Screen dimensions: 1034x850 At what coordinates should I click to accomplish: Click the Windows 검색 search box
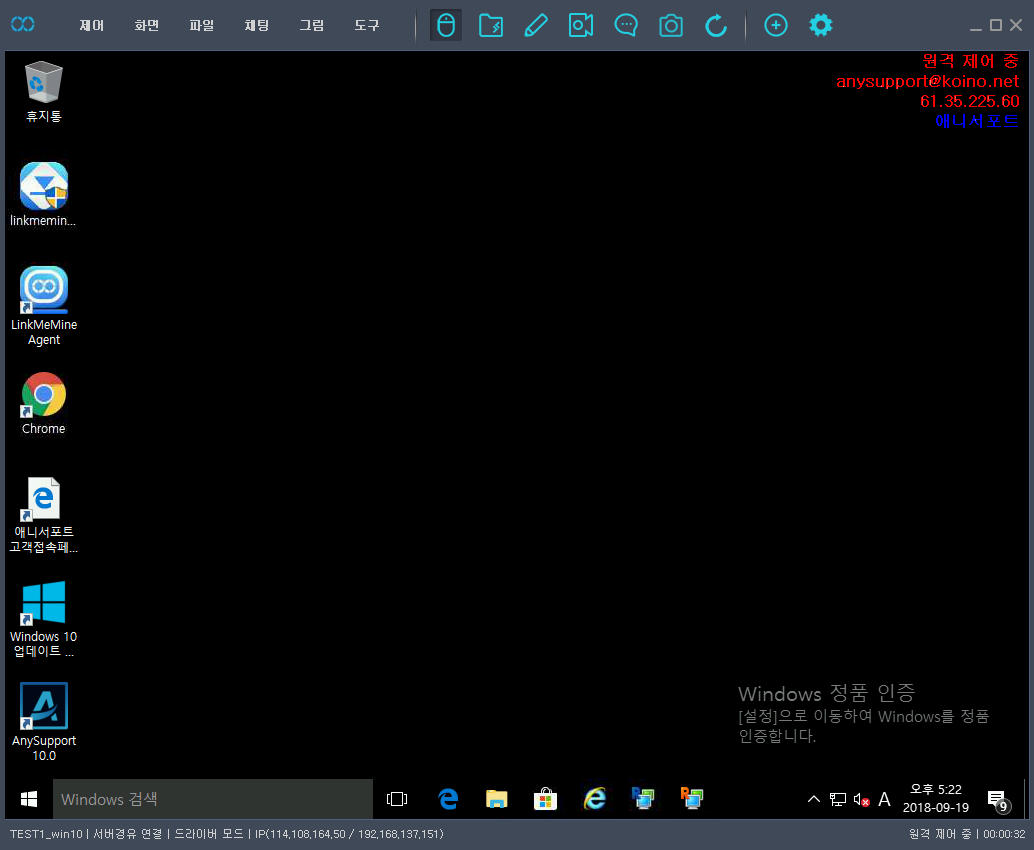tap(212, 799)
